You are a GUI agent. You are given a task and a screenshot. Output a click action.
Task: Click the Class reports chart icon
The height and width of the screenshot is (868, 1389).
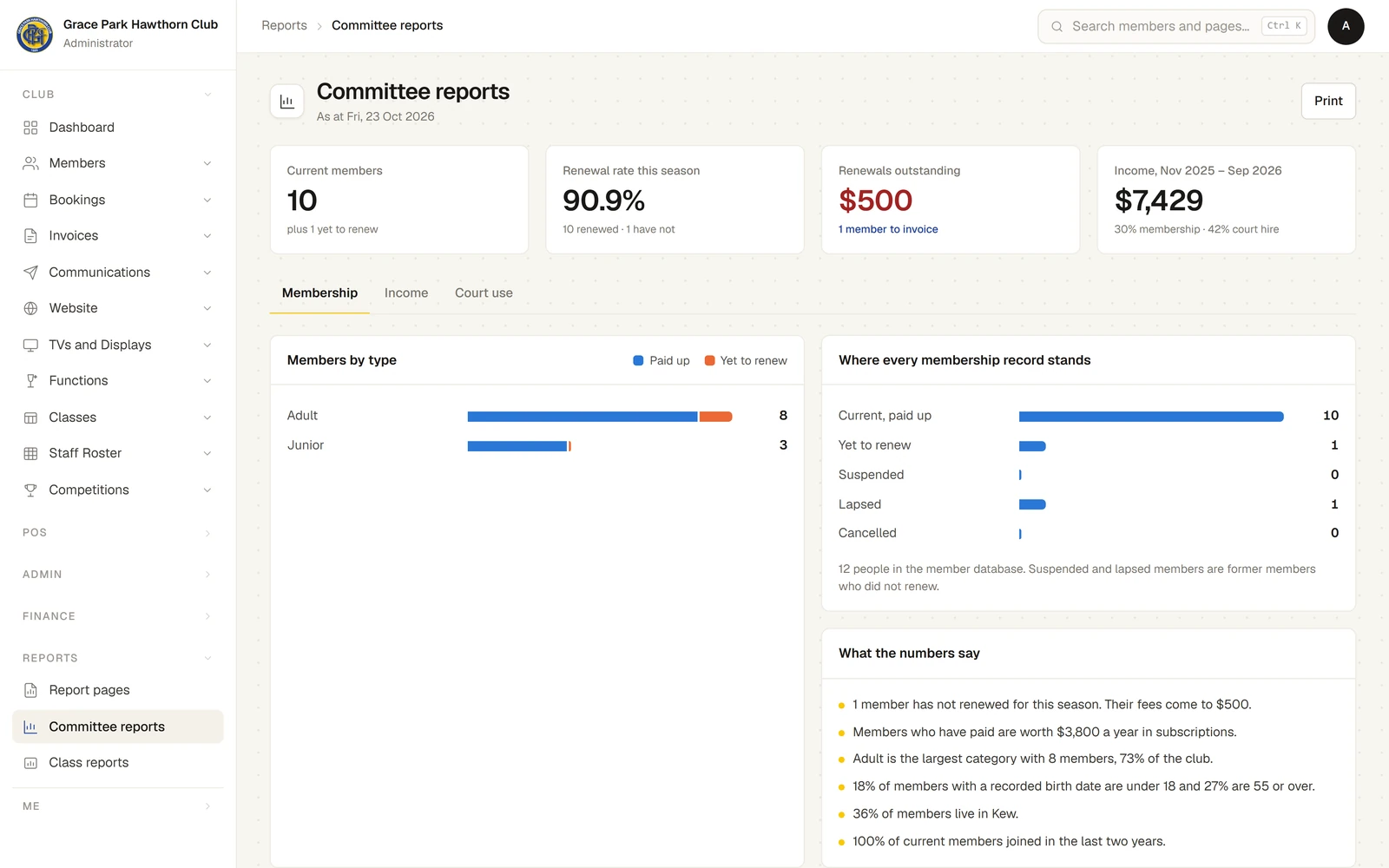30,763
